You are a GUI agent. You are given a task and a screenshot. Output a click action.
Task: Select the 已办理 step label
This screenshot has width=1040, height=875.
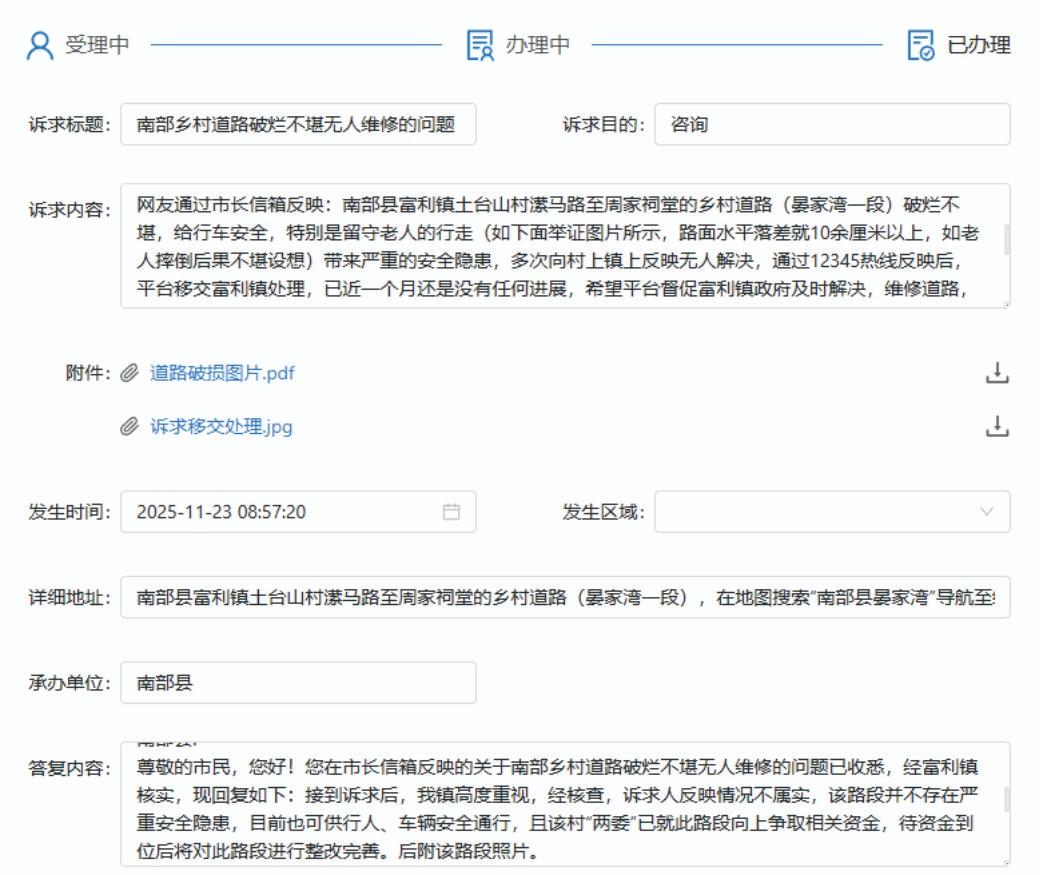click(x=978, y=46)
